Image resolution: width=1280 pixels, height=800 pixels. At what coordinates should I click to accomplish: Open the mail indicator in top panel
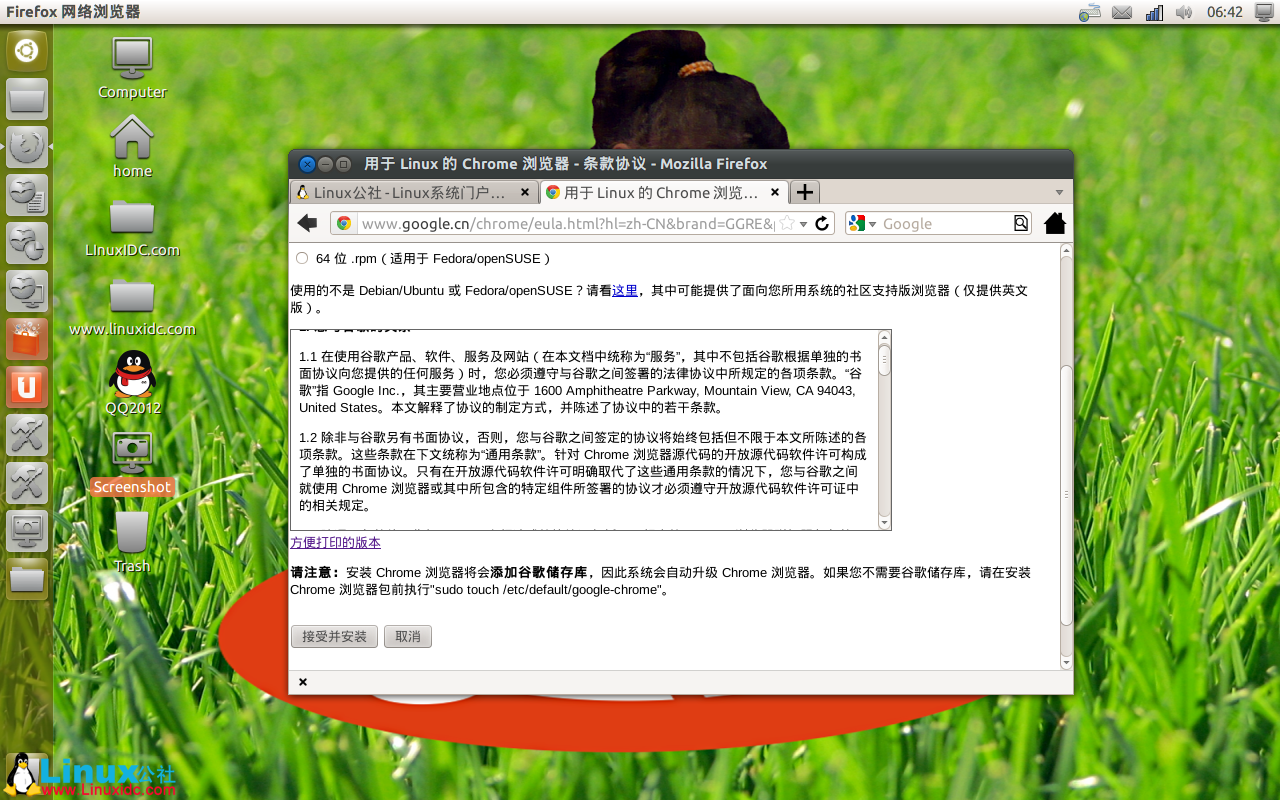(x=1122, y=12)
